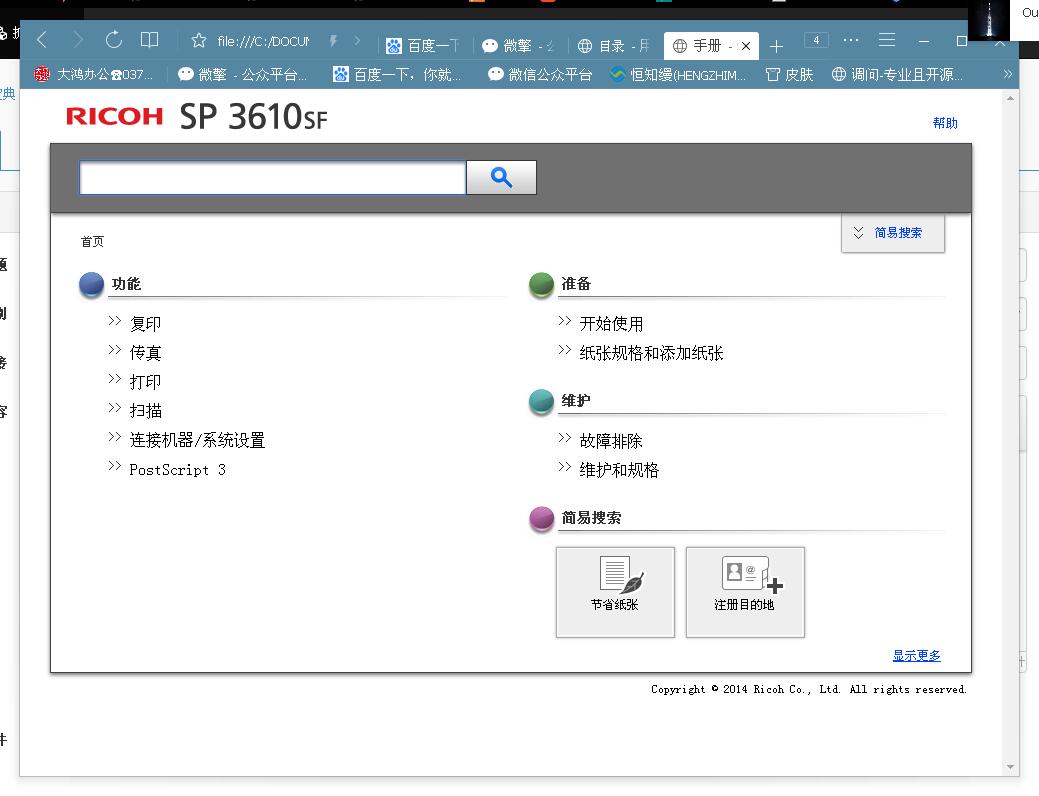Screen dimensions: 1039x796
Task: Open the 皮肤 skin bookmark
Action: [x=789, y=75]
